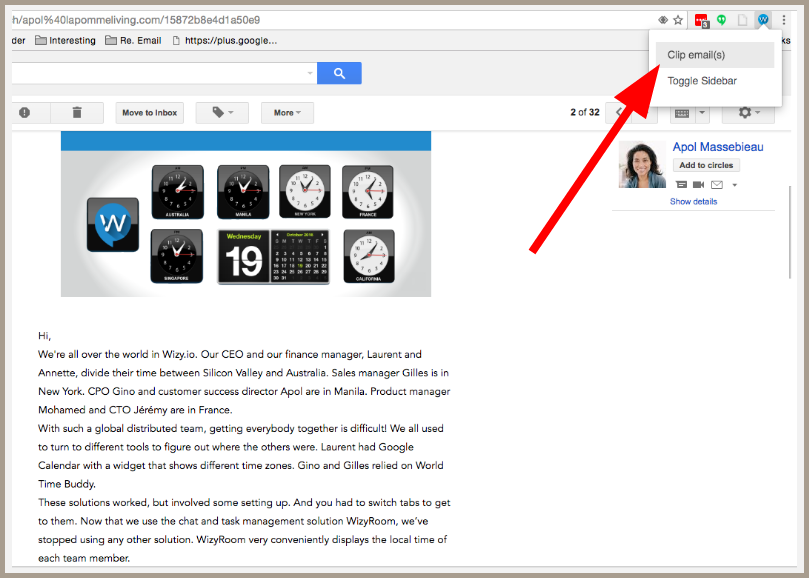
Task: Click the France clock in the email image
Action: (368, 192)
